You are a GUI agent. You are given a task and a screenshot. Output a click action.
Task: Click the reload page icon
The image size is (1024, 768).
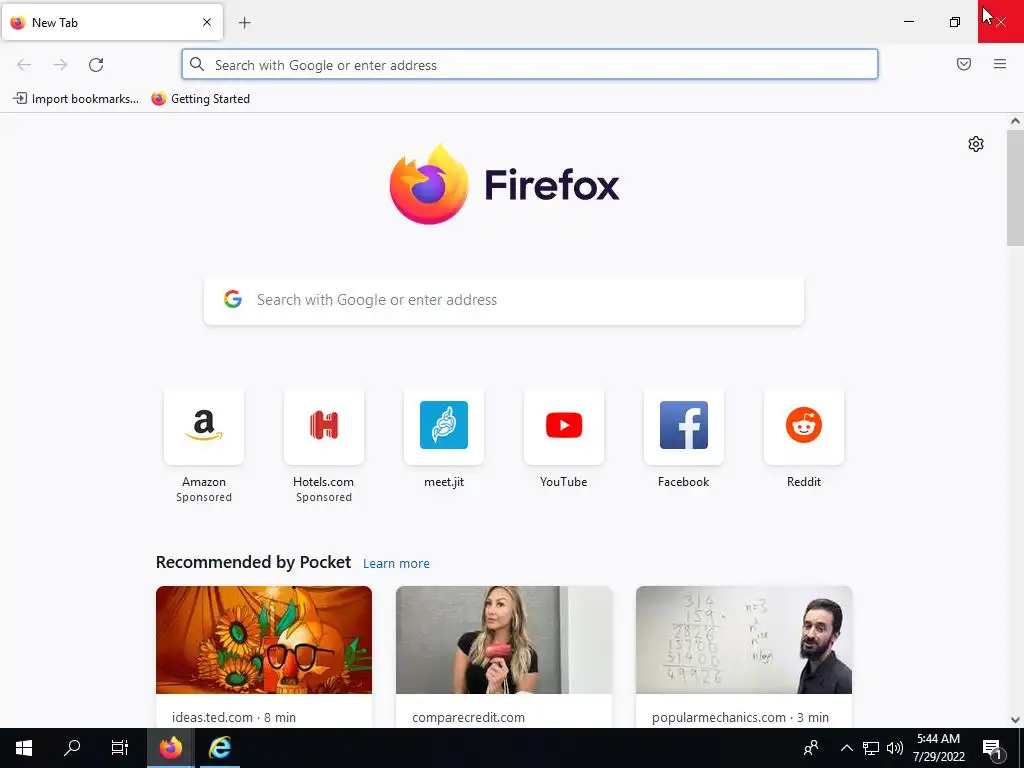click(x=96, y=65)
